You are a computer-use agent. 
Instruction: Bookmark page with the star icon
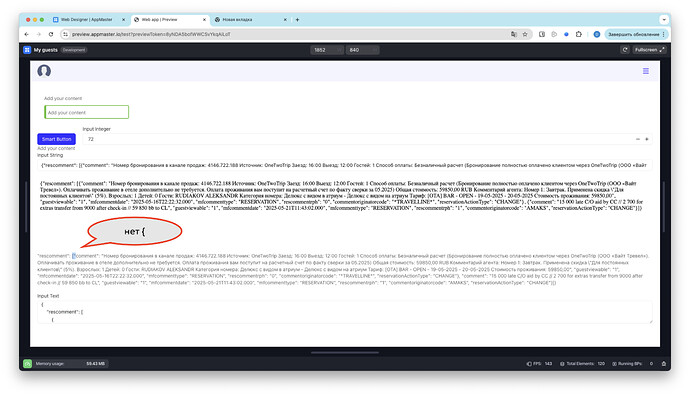(525, 34)
